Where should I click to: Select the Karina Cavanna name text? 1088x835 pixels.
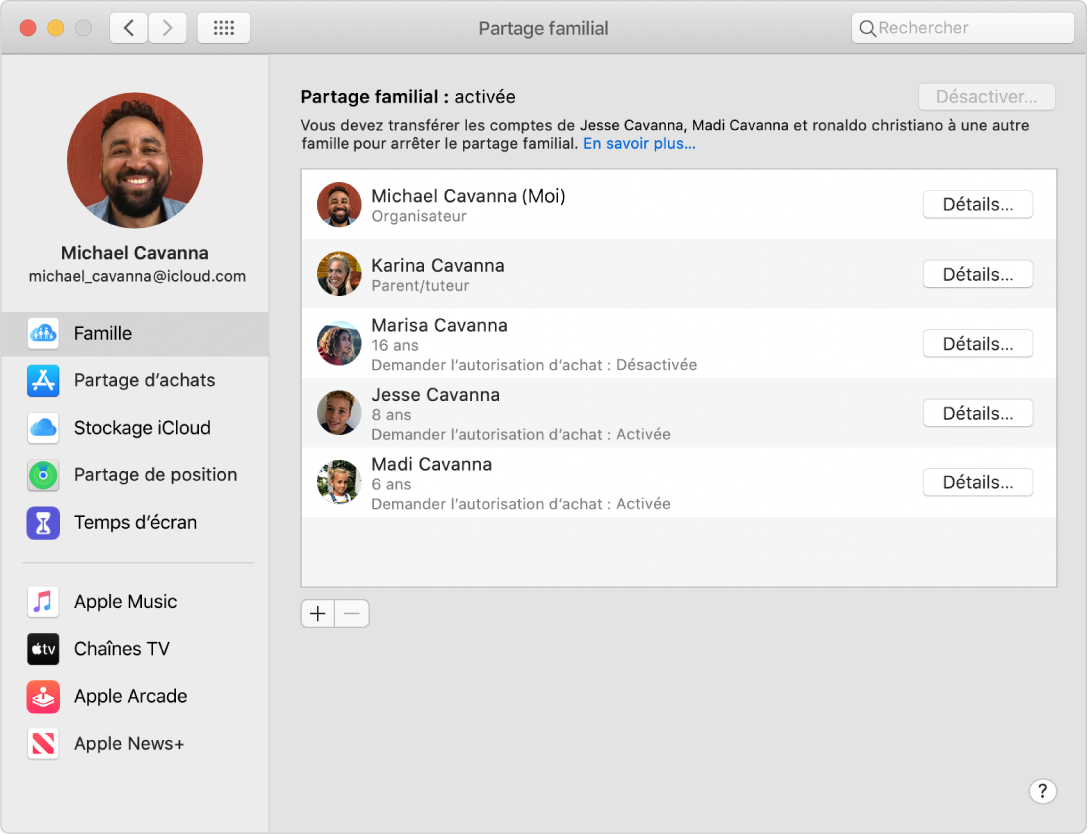438,265
